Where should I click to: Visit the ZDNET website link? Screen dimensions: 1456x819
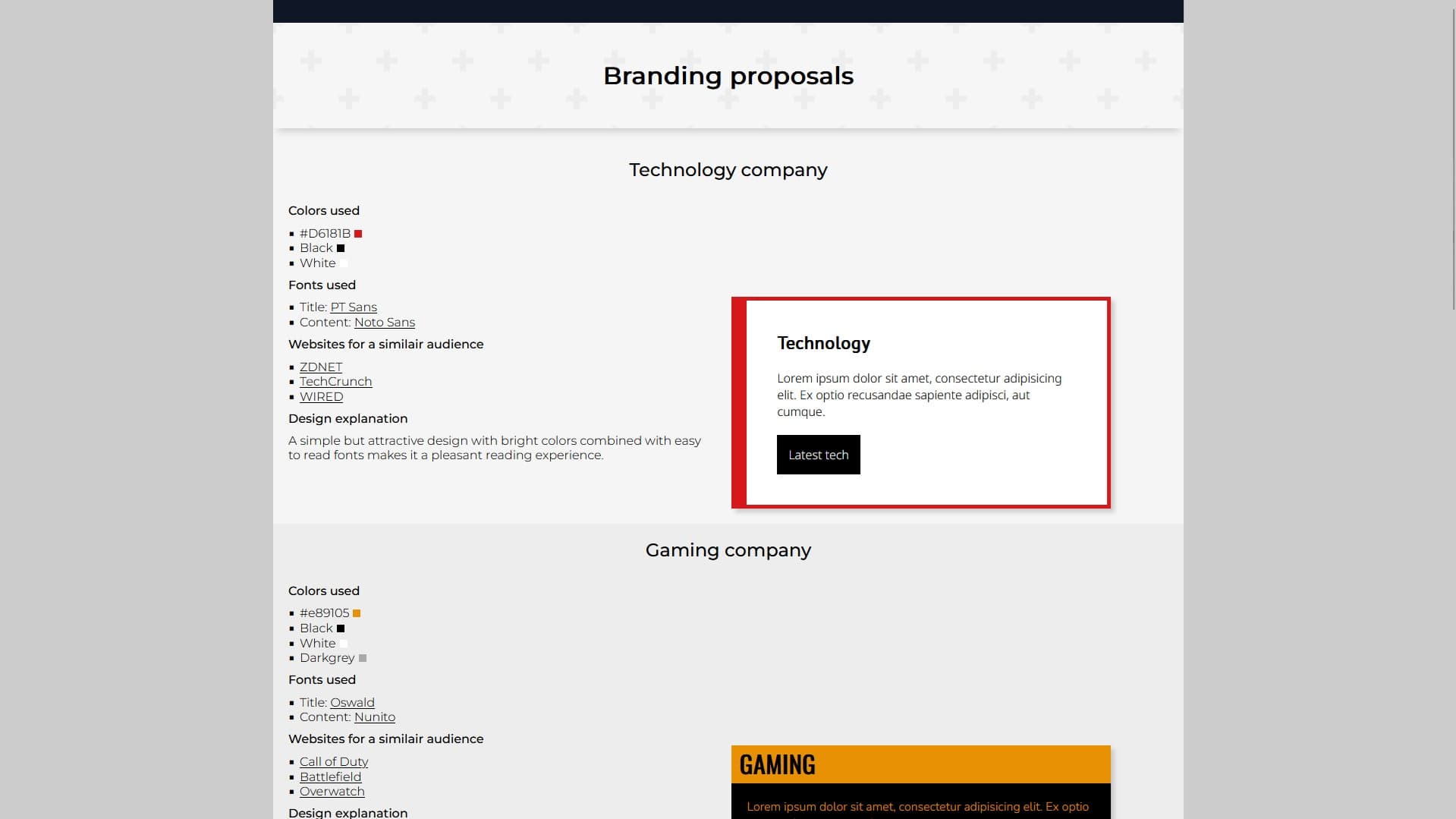pos(320,367)
